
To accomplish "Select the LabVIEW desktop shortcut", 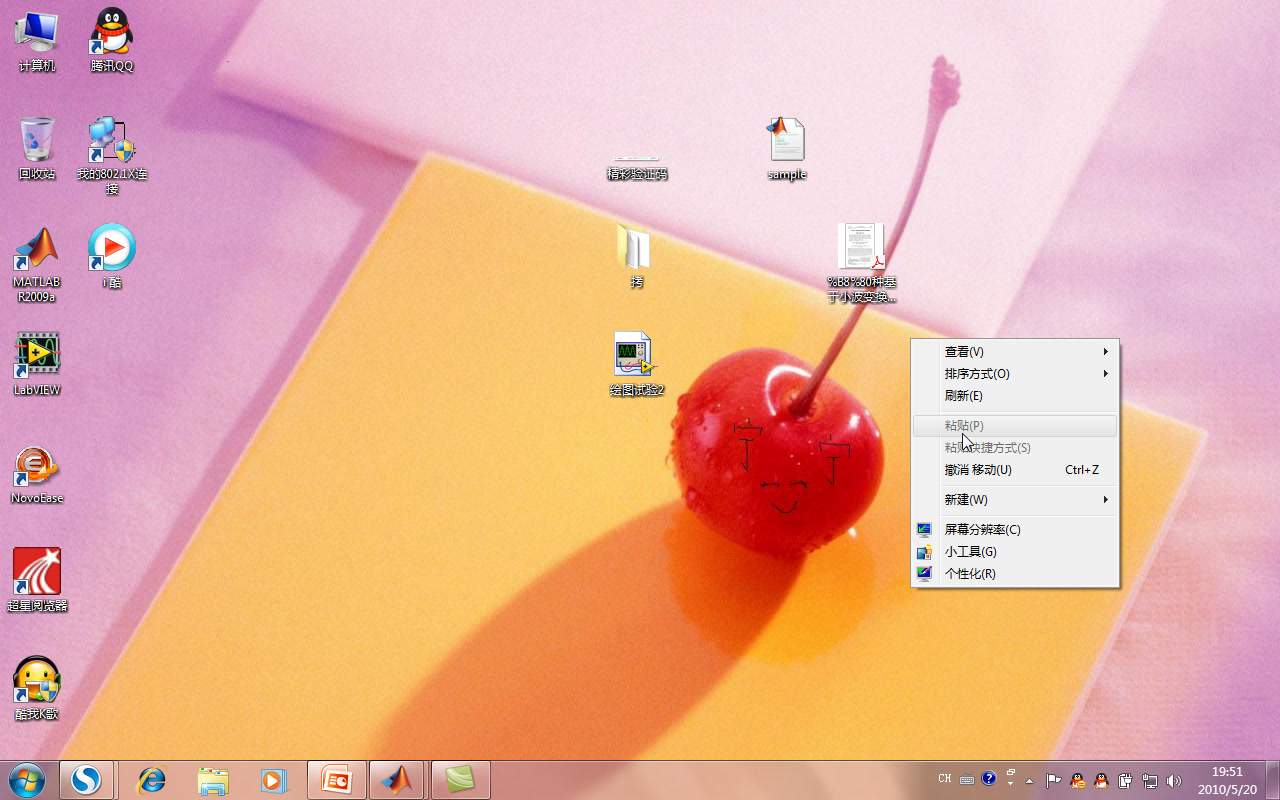I will (37, 364).
